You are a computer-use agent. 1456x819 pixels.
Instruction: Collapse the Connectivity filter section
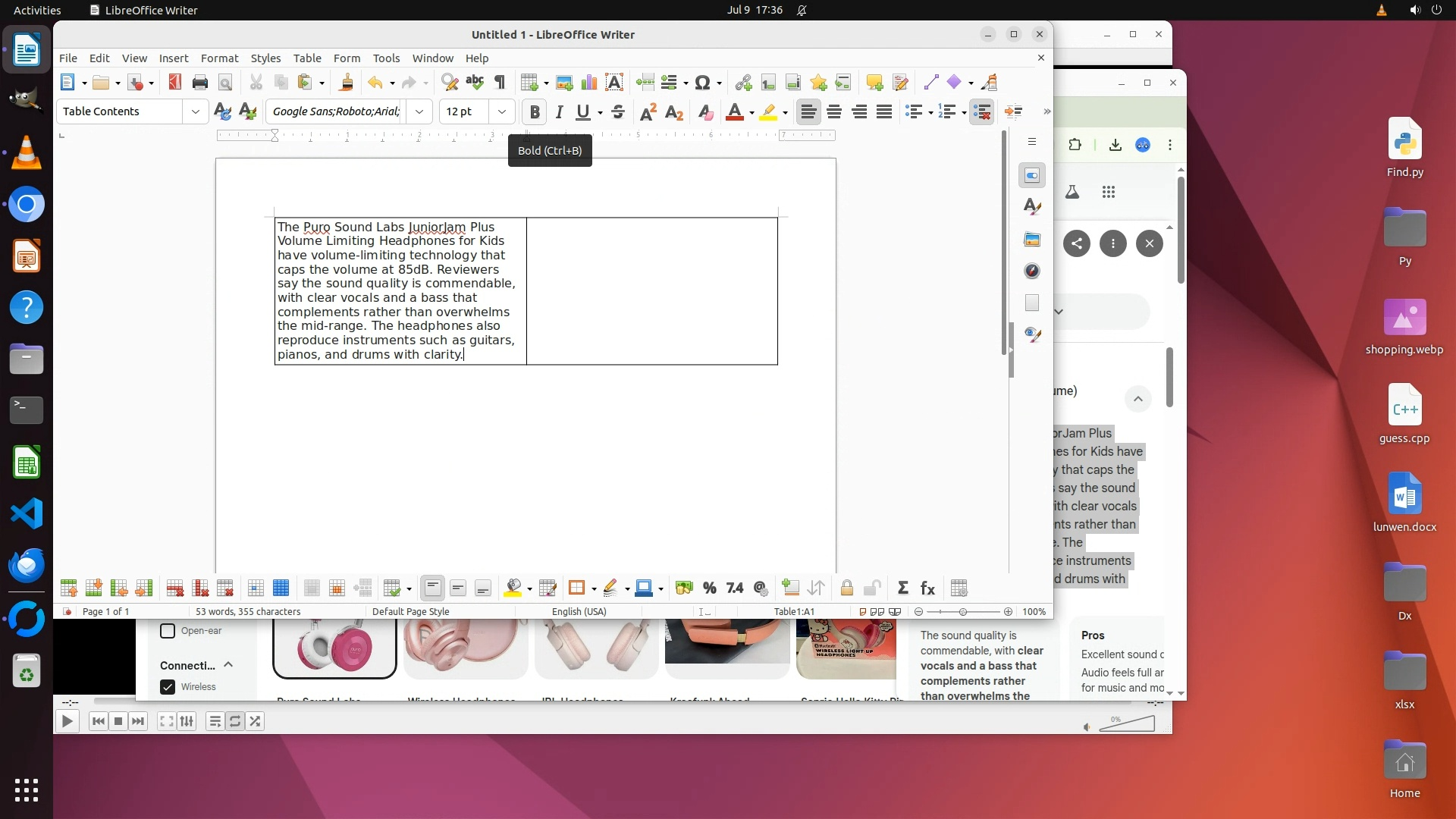[x=228, y=665]
